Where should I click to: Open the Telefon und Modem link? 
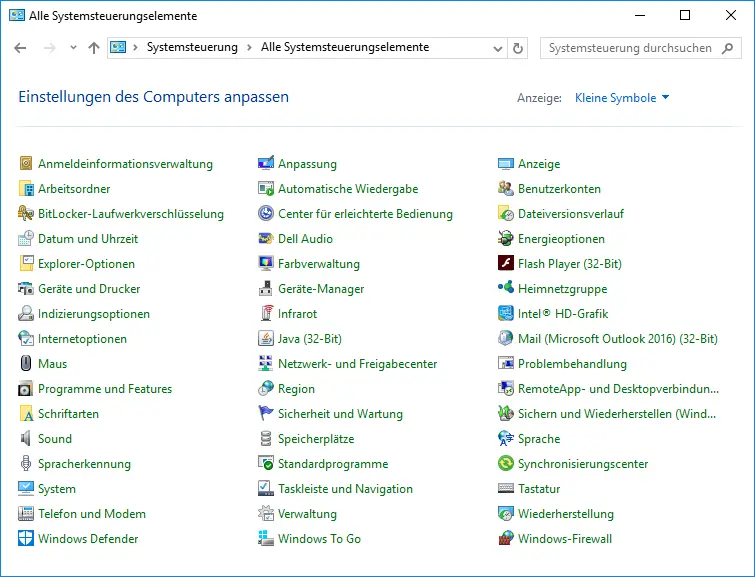tap(92, 514)
